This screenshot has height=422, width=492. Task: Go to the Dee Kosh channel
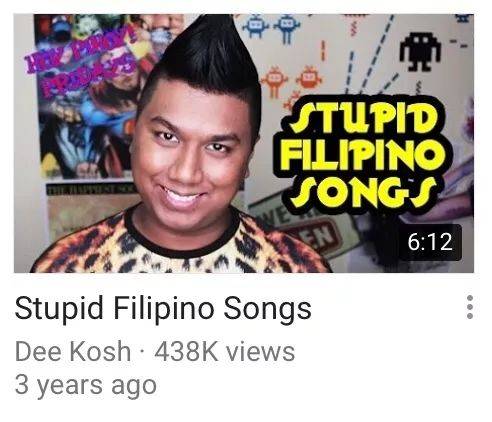73,352
